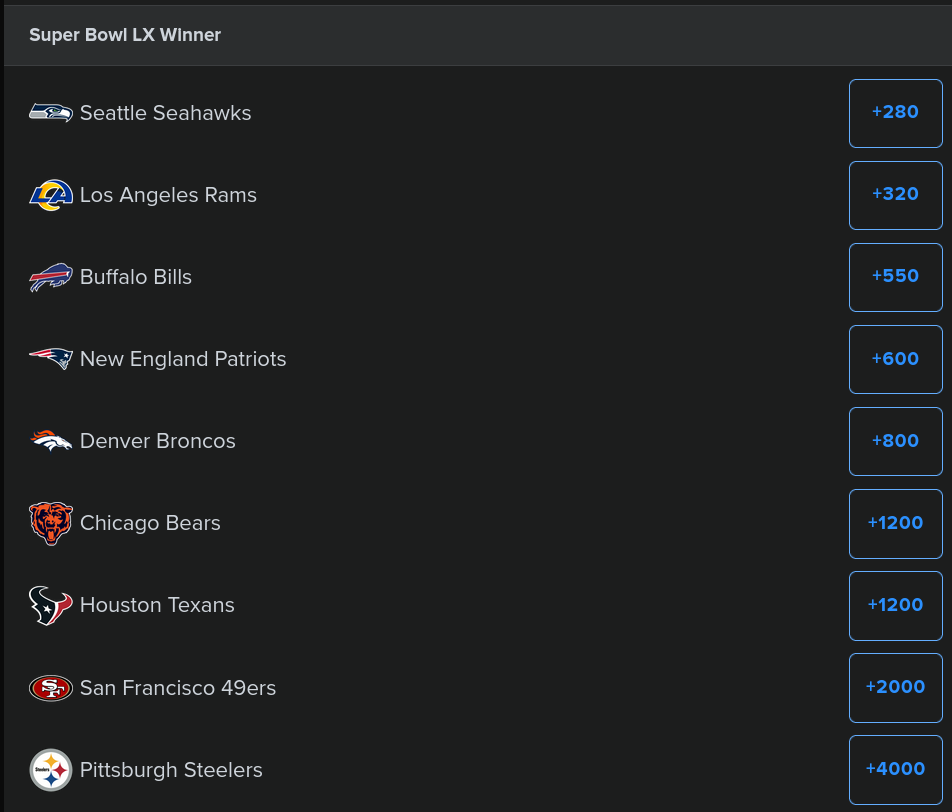Select Seahawks +280 odds button
Image resolution: width=952 pixels, height=812 pixels.
click(896, 113)
